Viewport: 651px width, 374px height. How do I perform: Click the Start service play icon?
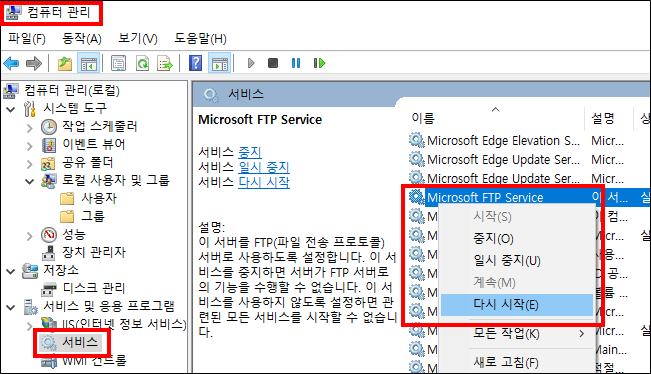coord(251,63)
